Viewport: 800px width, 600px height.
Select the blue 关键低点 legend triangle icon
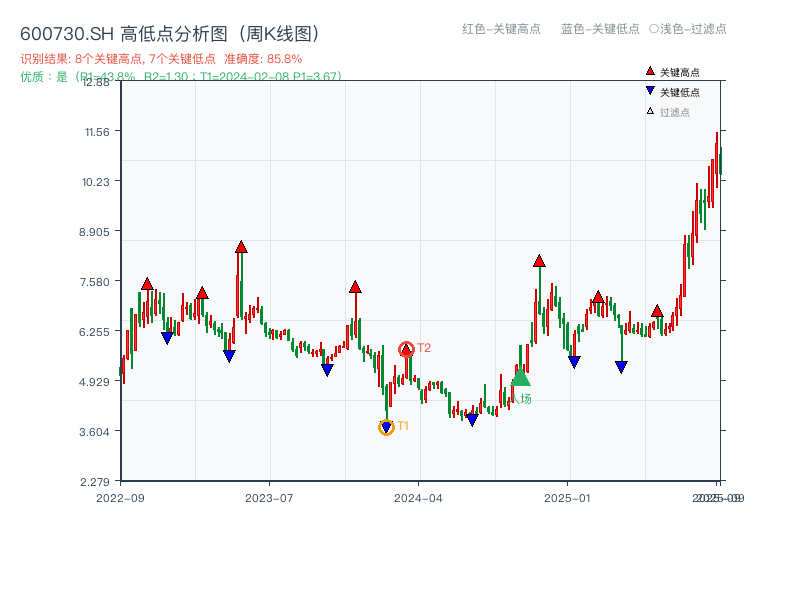point(650,92)
